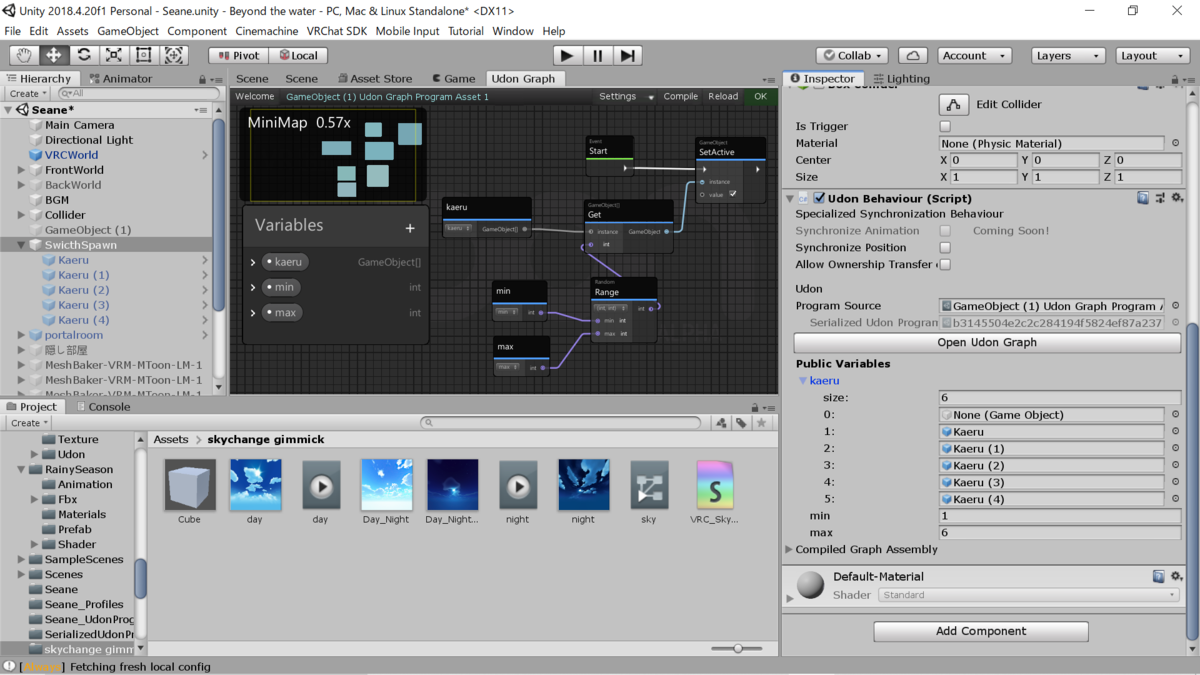Screen dimensions: 1200x675
Task: Switch to the Game tab
Action: click(454, 78)
